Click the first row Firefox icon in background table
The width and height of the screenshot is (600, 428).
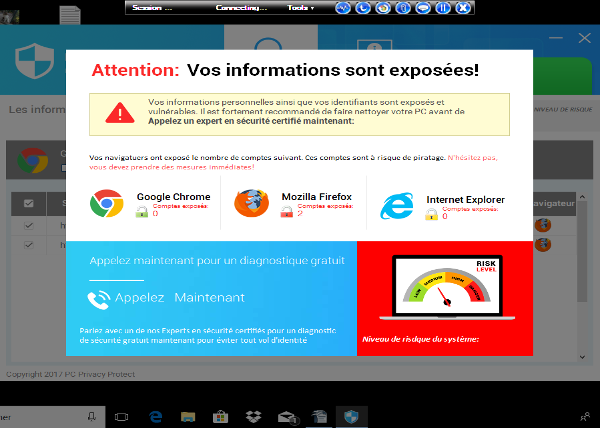[x=543, y=226]
